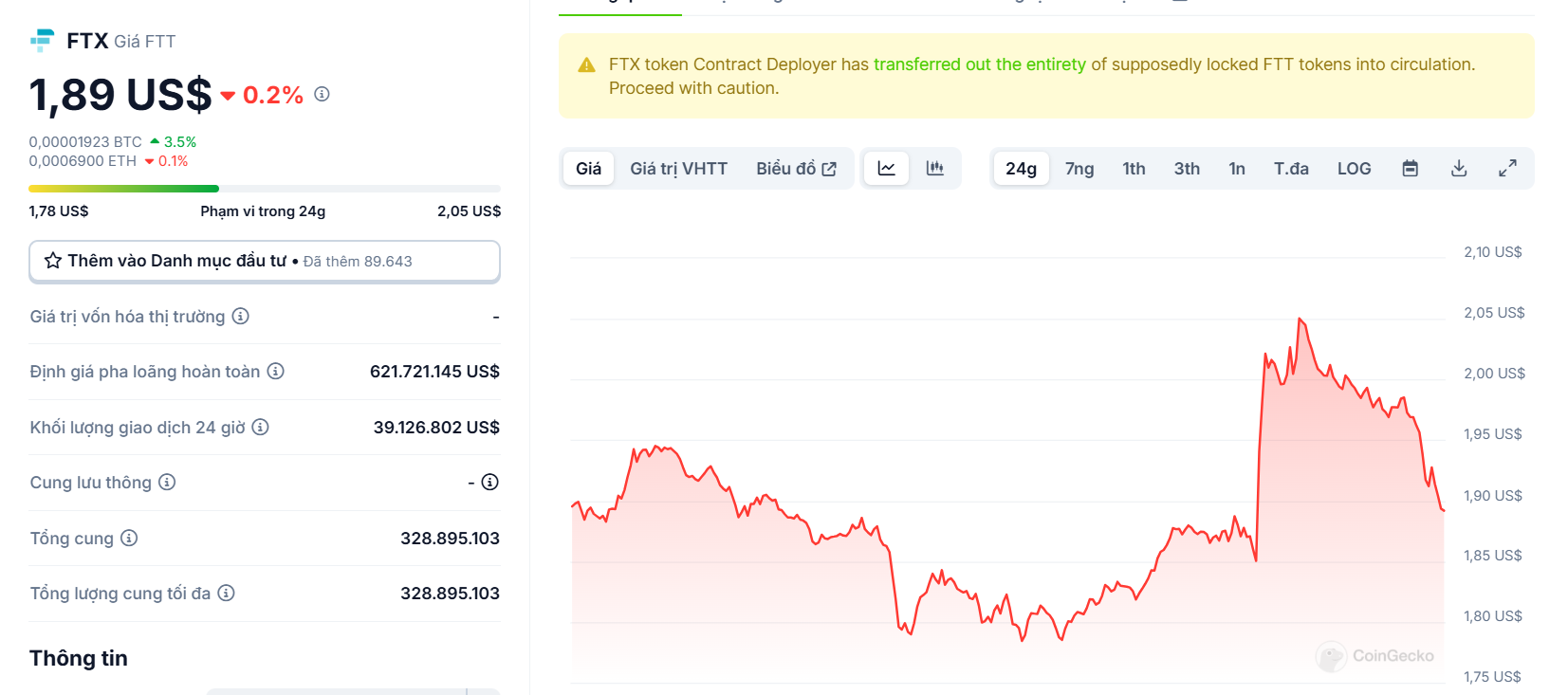Click the 0,00001923 BTC value
This screenshot has height=695, width=1568.
[x=85, y=142]
